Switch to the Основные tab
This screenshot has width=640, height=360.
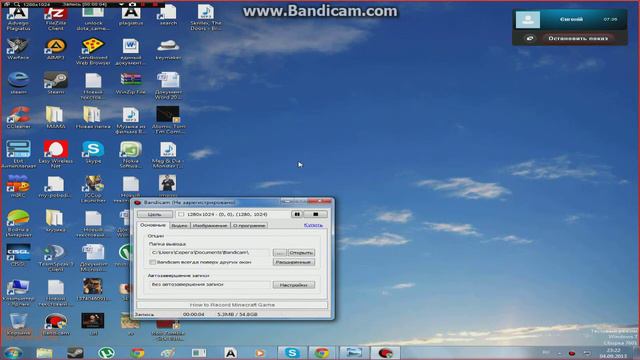coord(153,225)
